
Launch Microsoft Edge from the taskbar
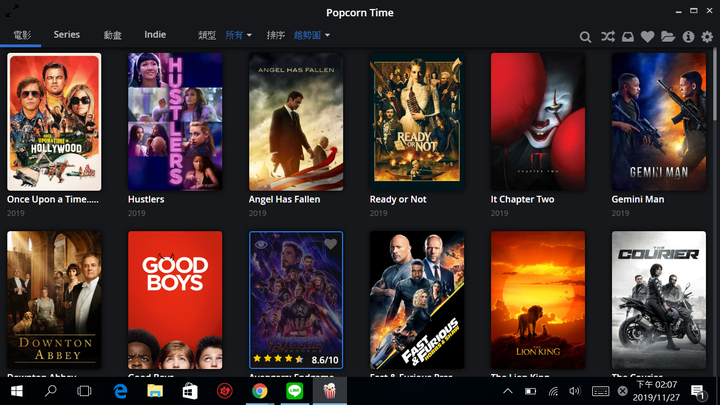(120, 391)
